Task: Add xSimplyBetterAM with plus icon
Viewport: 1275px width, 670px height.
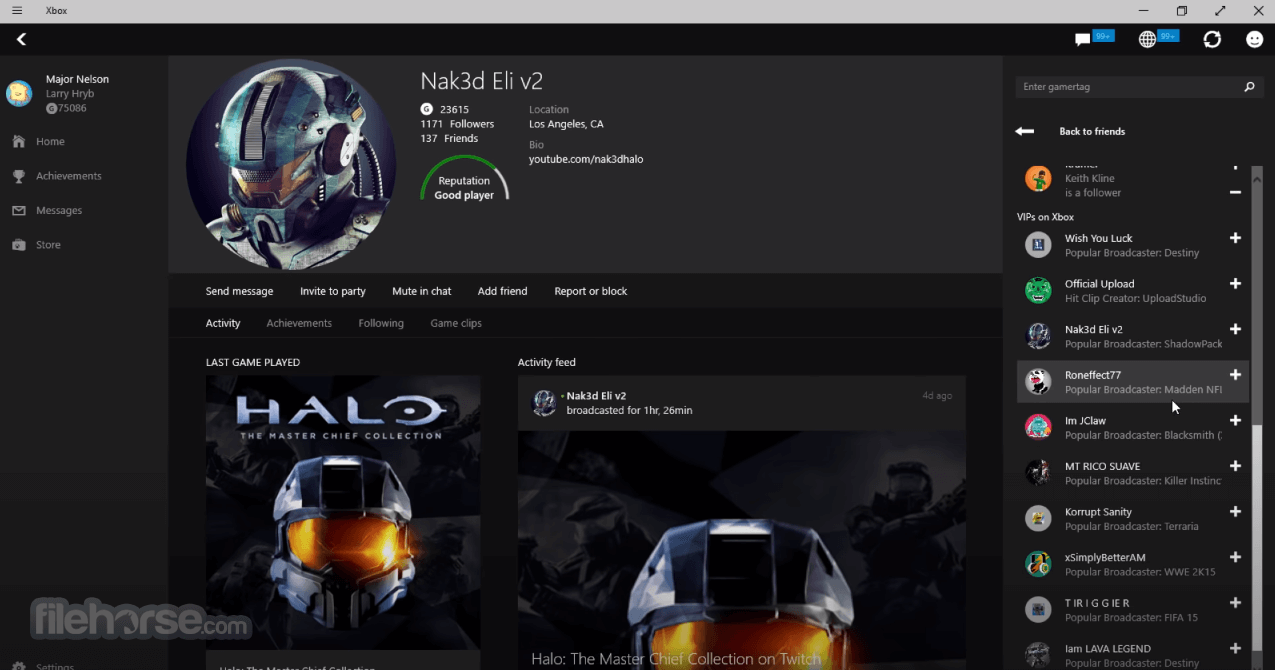Action: (1235, 557)
